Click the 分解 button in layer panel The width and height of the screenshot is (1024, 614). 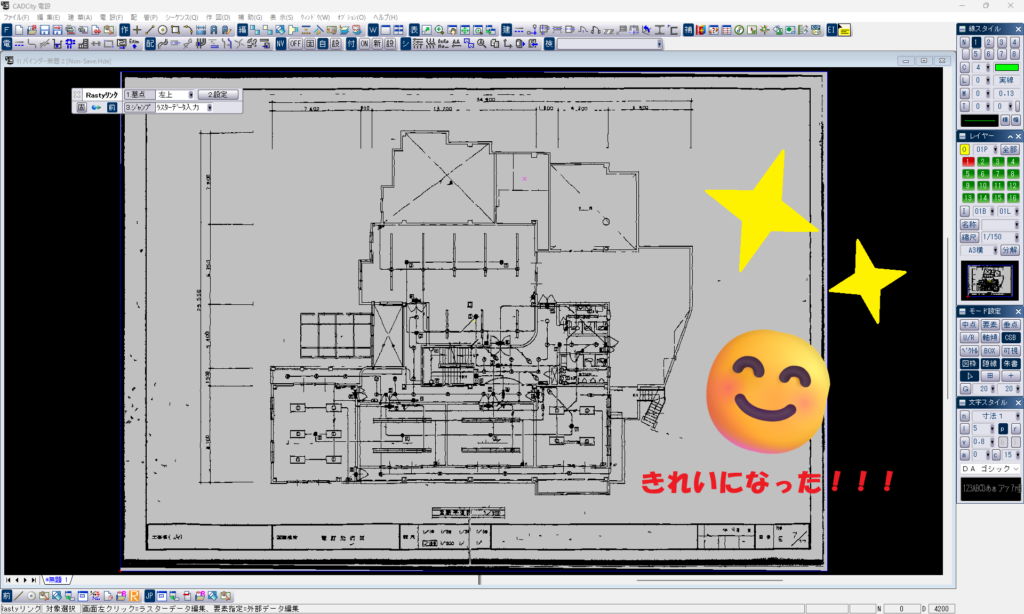pos(1010,250)
